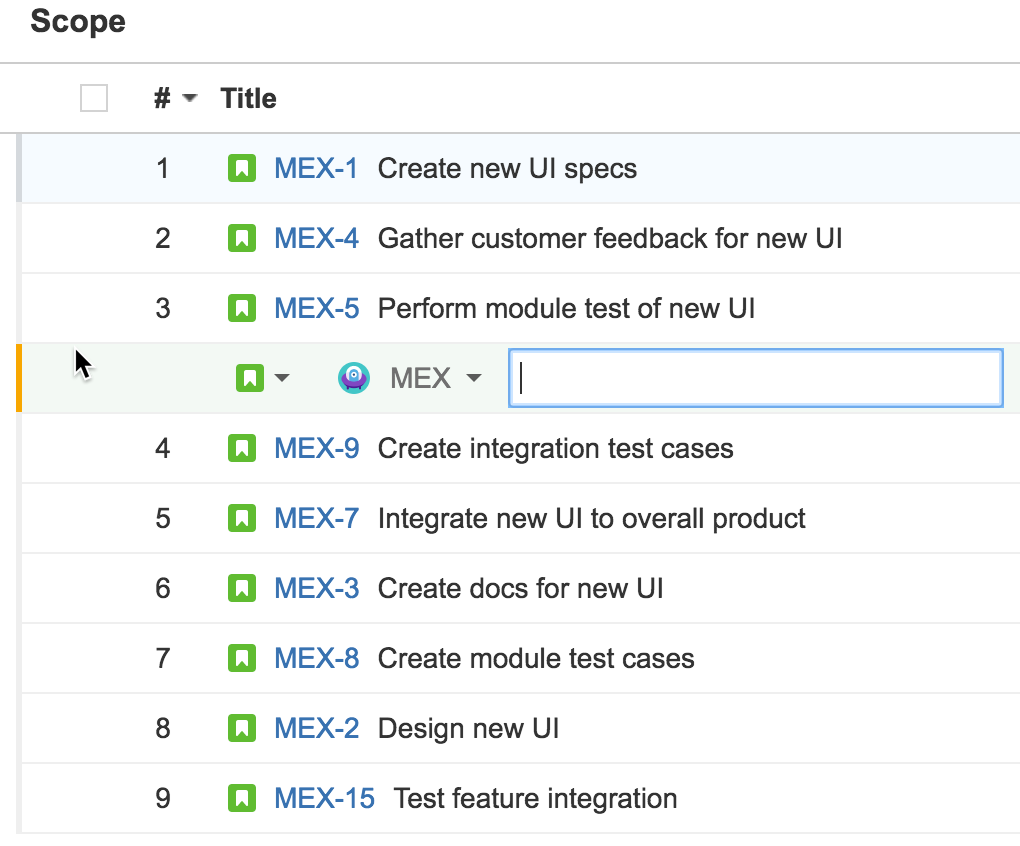Click the Title column header
The width and height of the screenshot is (1020, 846).
point(248,98)
